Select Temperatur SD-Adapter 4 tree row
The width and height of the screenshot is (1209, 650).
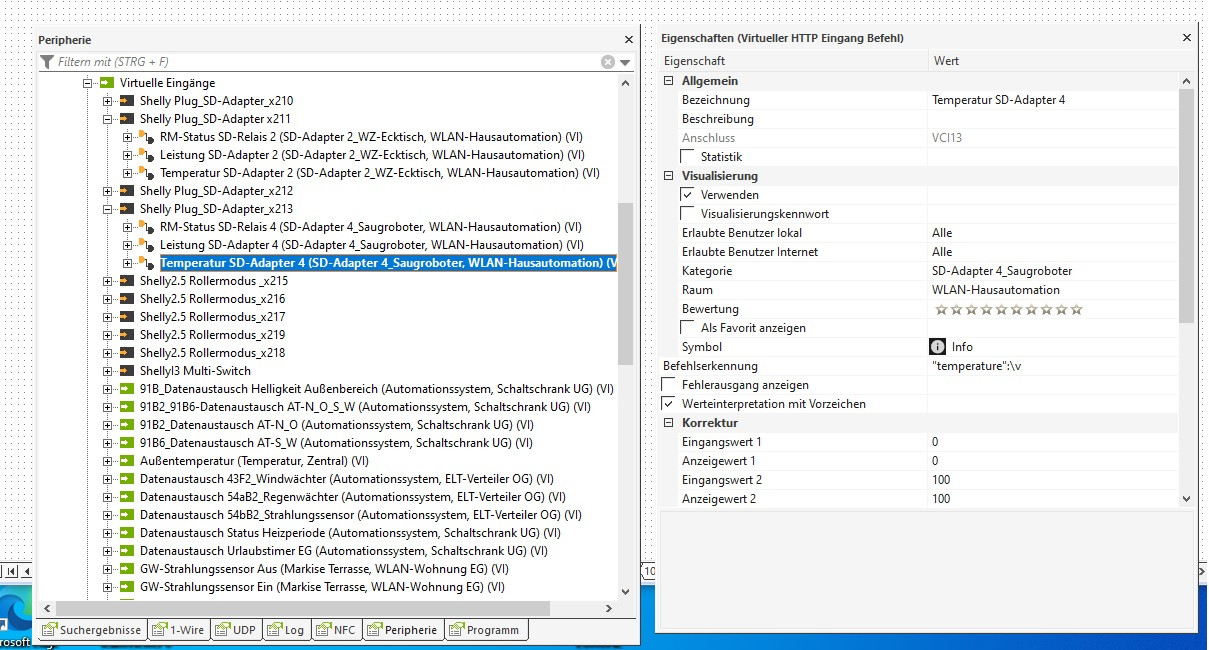click(x=388, y=263)
